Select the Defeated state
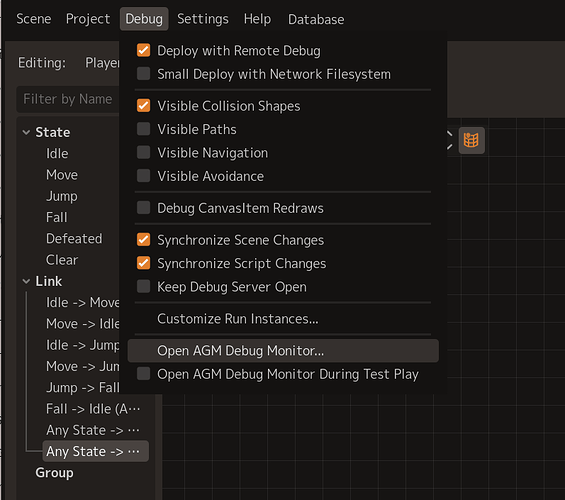The width and height of the screenshot is (565, 500). (x=74, y=238)
